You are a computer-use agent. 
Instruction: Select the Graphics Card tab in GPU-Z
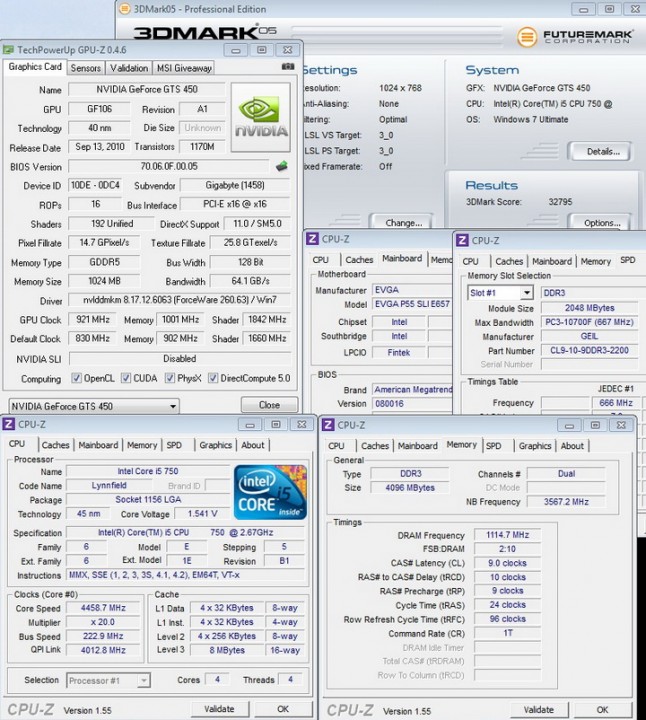tap(35, 67)
